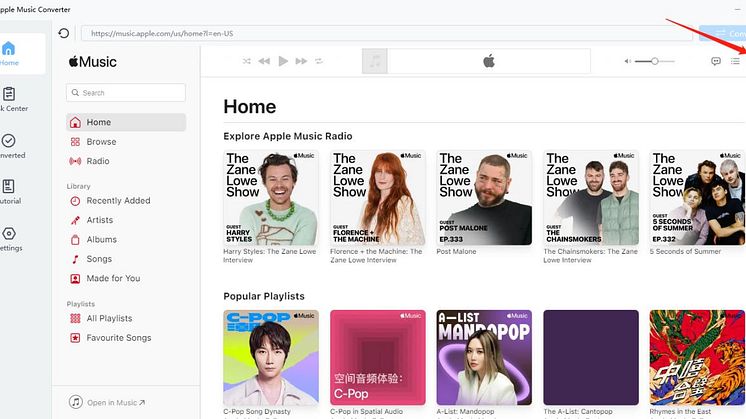Click the 'Popular Playlists' heading

(x=264, y=296)
